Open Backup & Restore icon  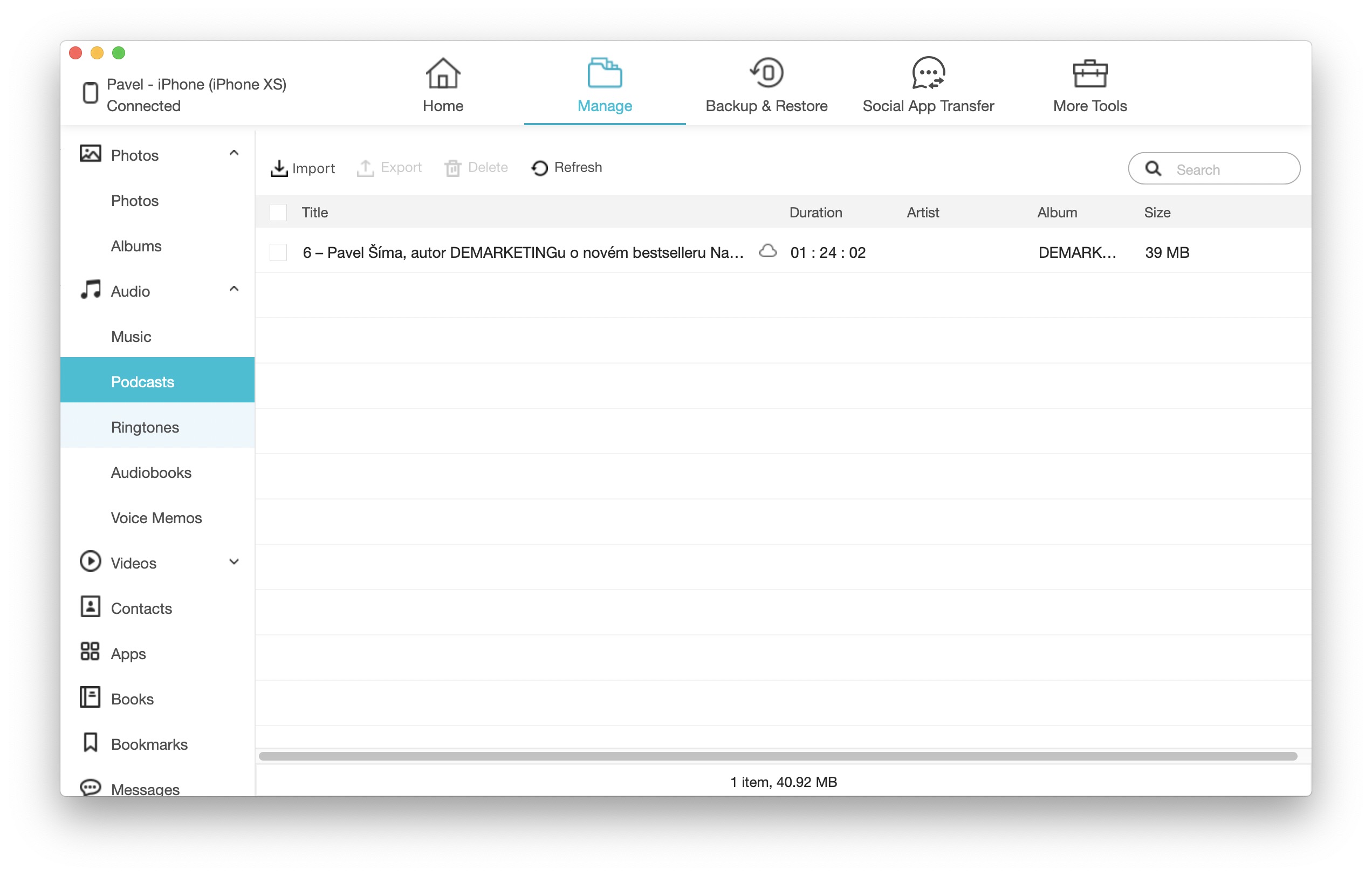pyautogui.click(x=766, y=73)
